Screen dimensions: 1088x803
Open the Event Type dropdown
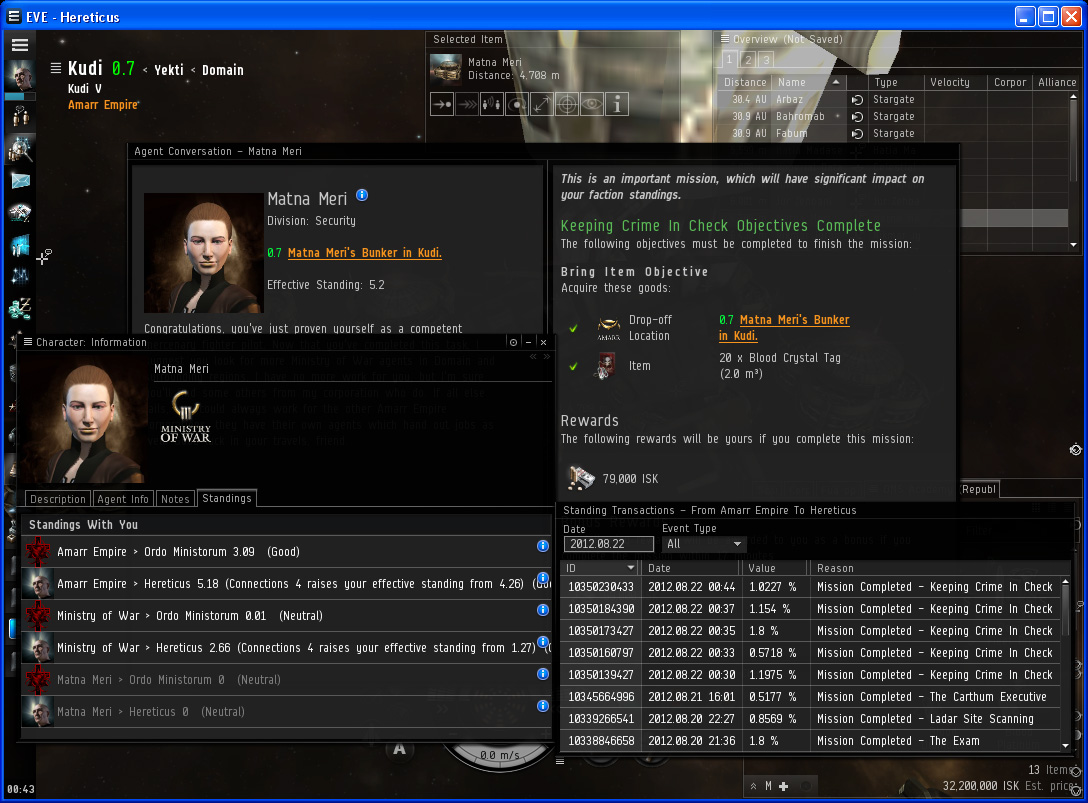[704, 544]
